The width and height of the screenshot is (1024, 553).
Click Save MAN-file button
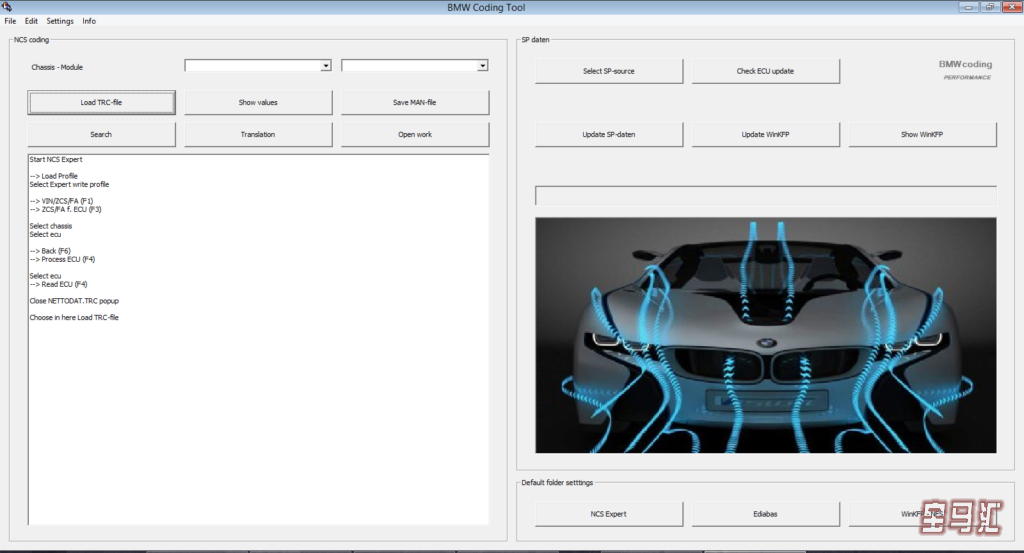414,102
